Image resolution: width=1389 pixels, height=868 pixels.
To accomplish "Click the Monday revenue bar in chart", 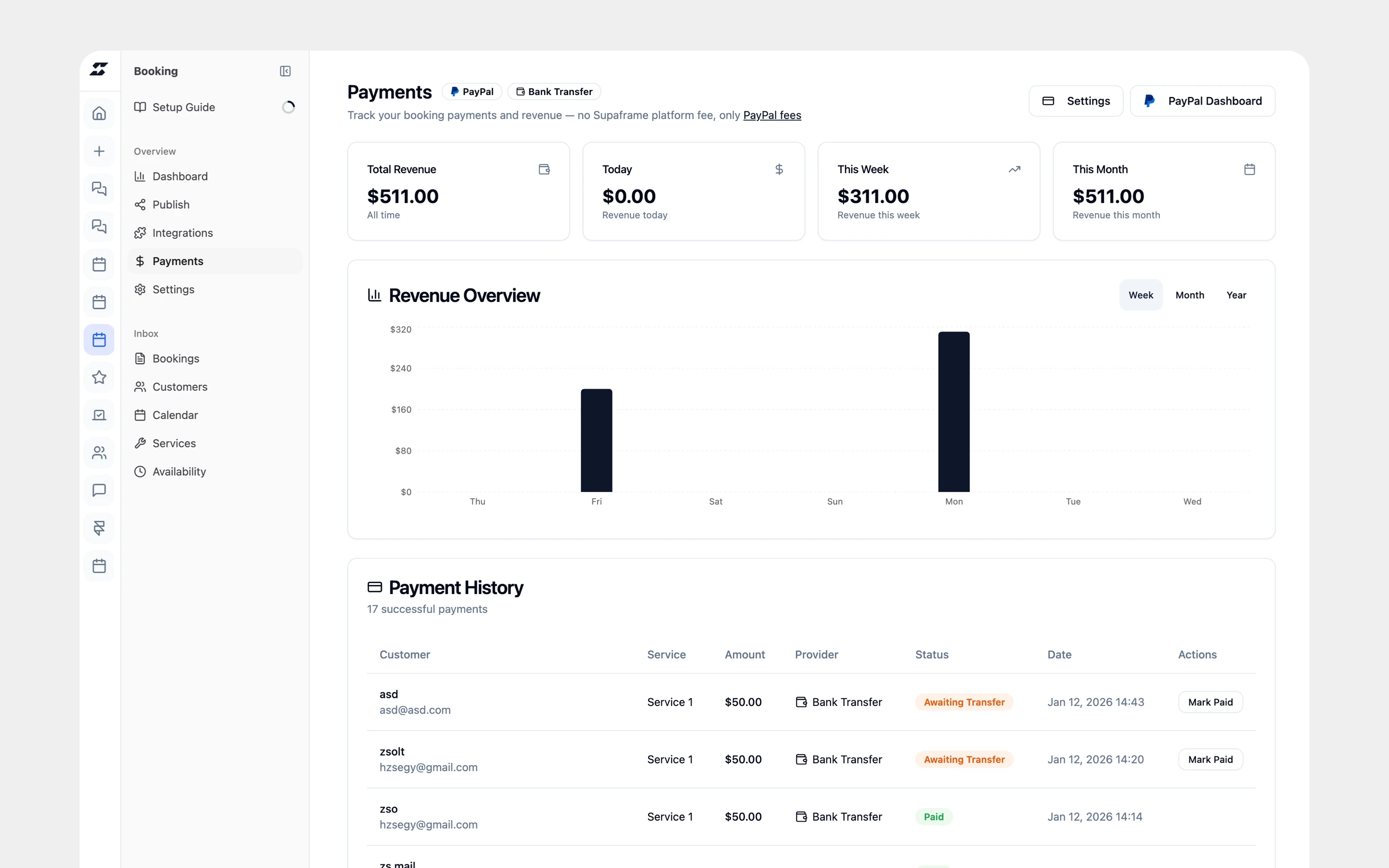I will [x=953, y=412].
